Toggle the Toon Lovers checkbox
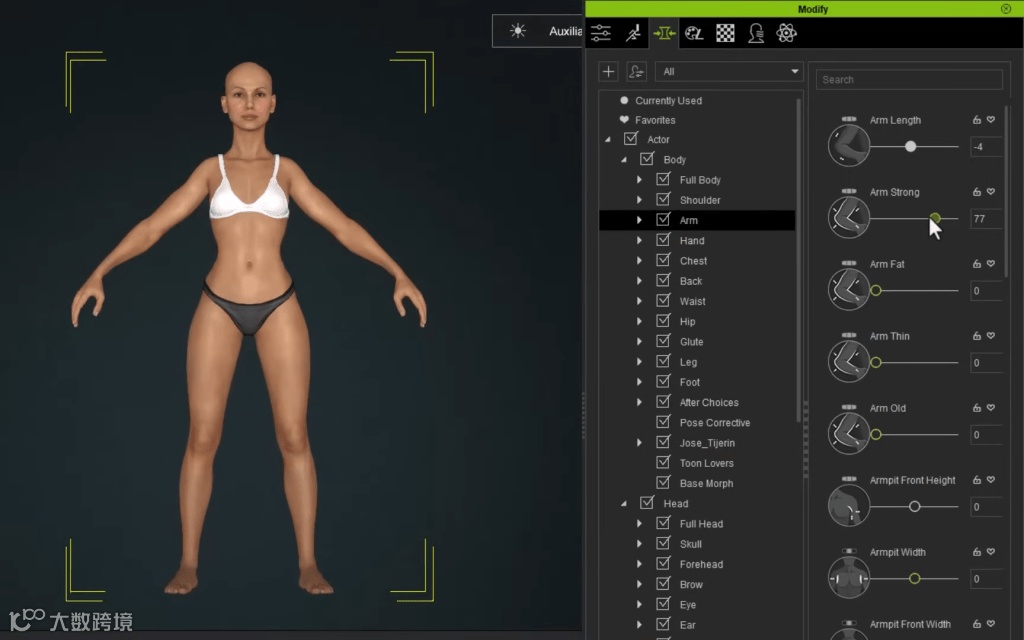1024x640 pixels. tap(663, 462)
